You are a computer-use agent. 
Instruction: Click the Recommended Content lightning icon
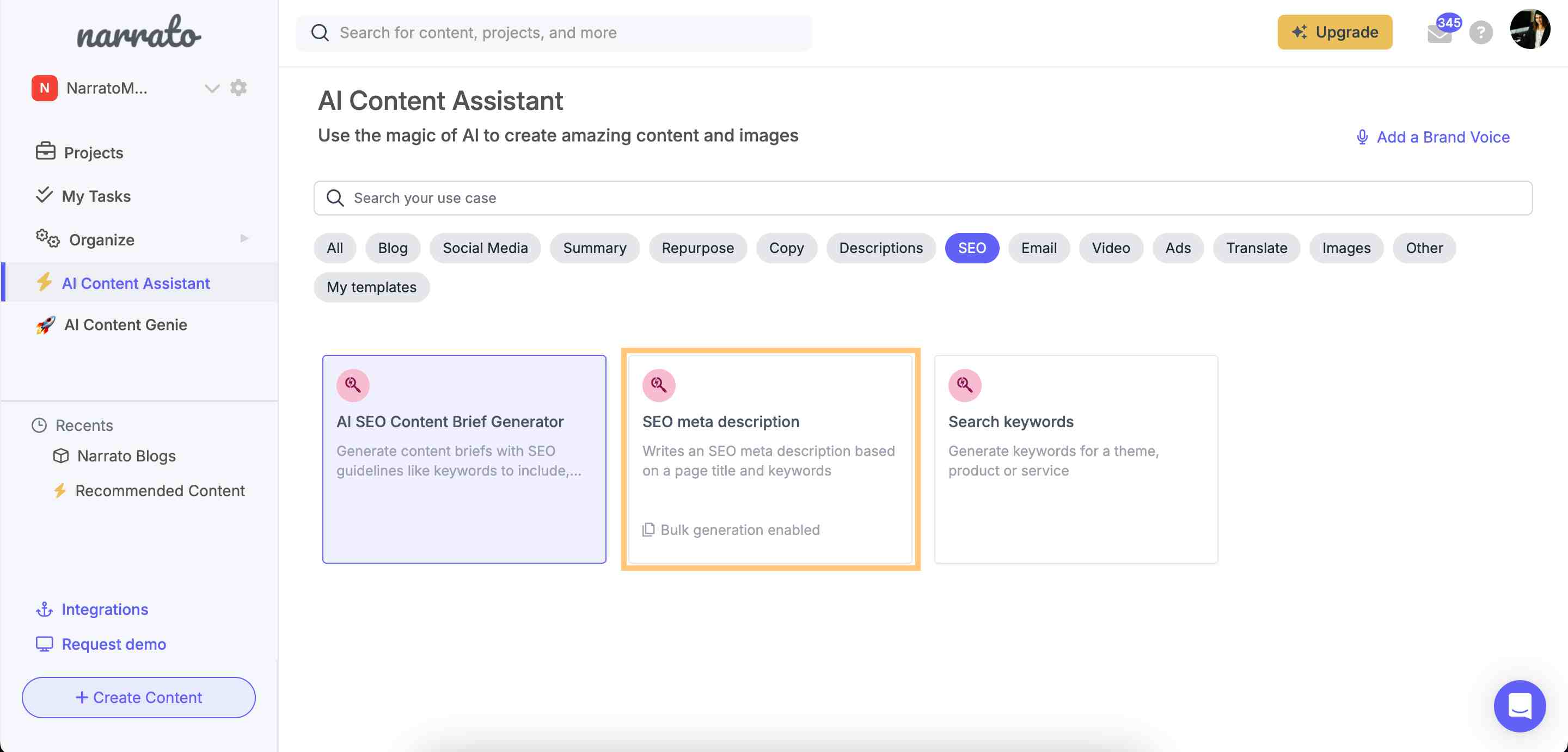[60, 490]
